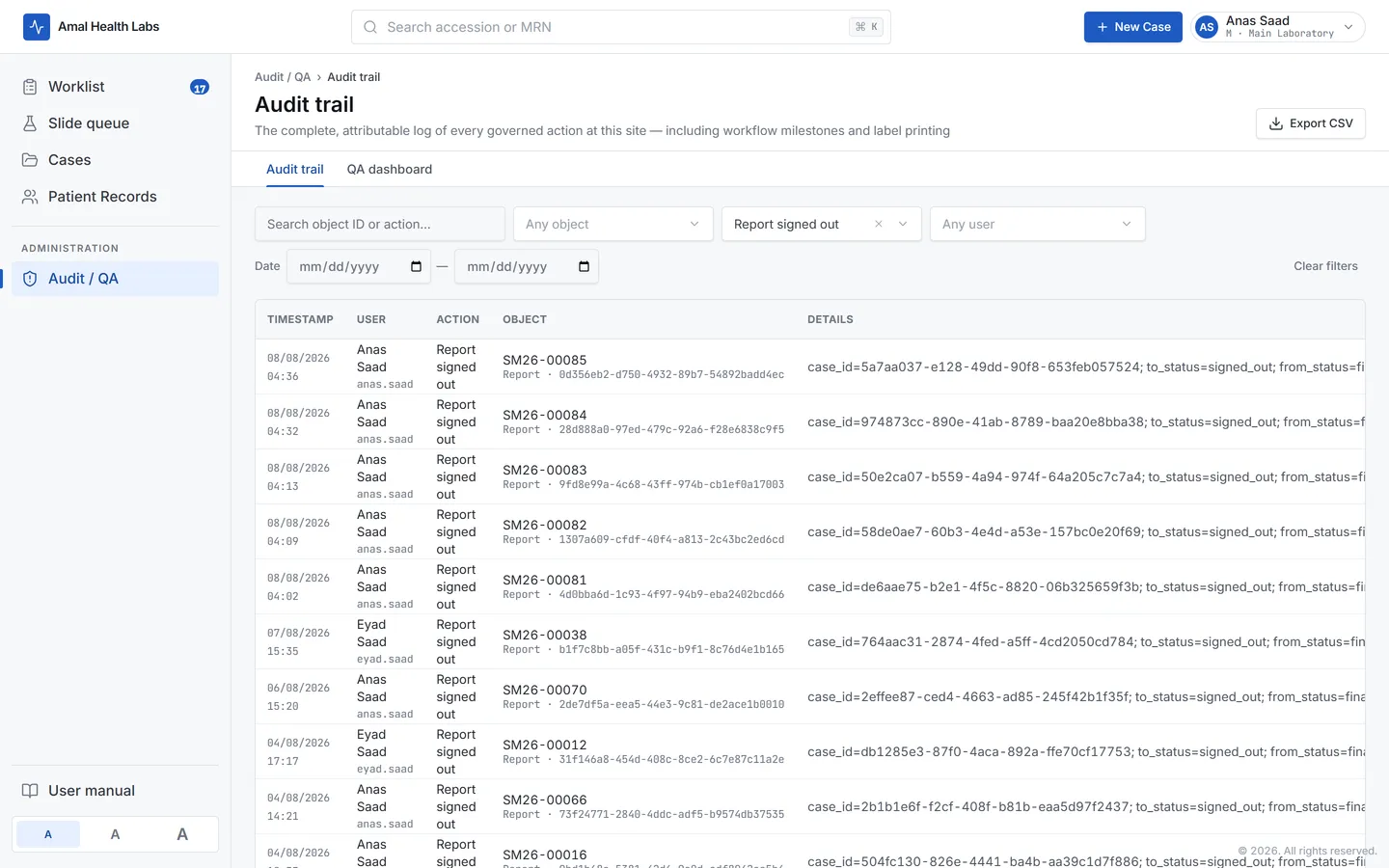The width and height of the screenshot is (1389, 868).
Task: Clear the Report signed out filter with X
Action: (x=879, y=224)
